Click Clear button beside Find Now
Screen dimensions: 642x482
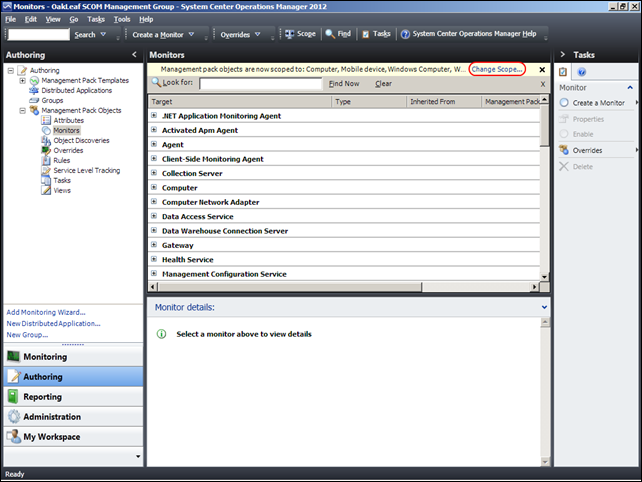[x=383, y=84]
